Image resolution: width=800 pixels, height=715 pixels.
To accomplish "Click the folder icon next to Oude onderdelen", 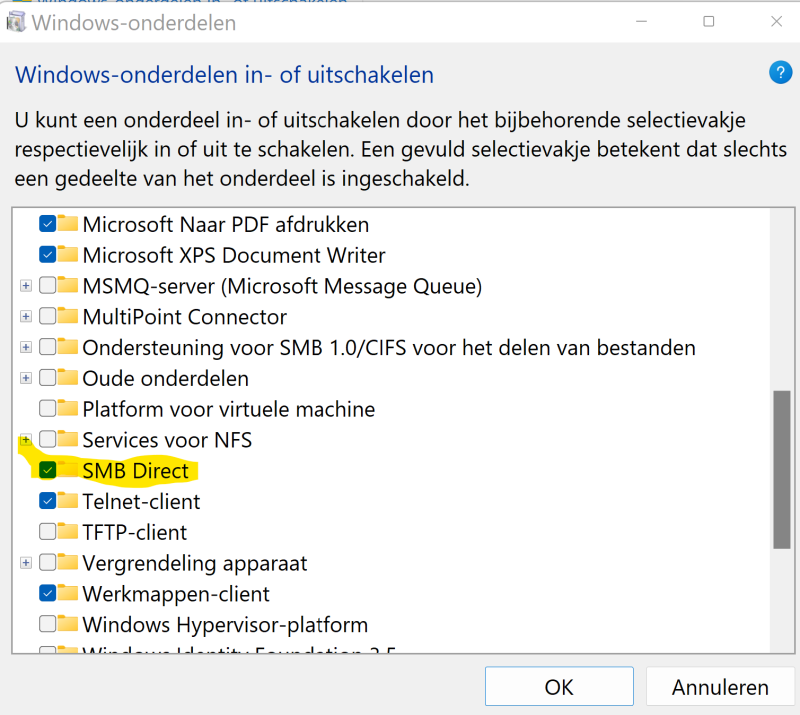I will (68, 378).
